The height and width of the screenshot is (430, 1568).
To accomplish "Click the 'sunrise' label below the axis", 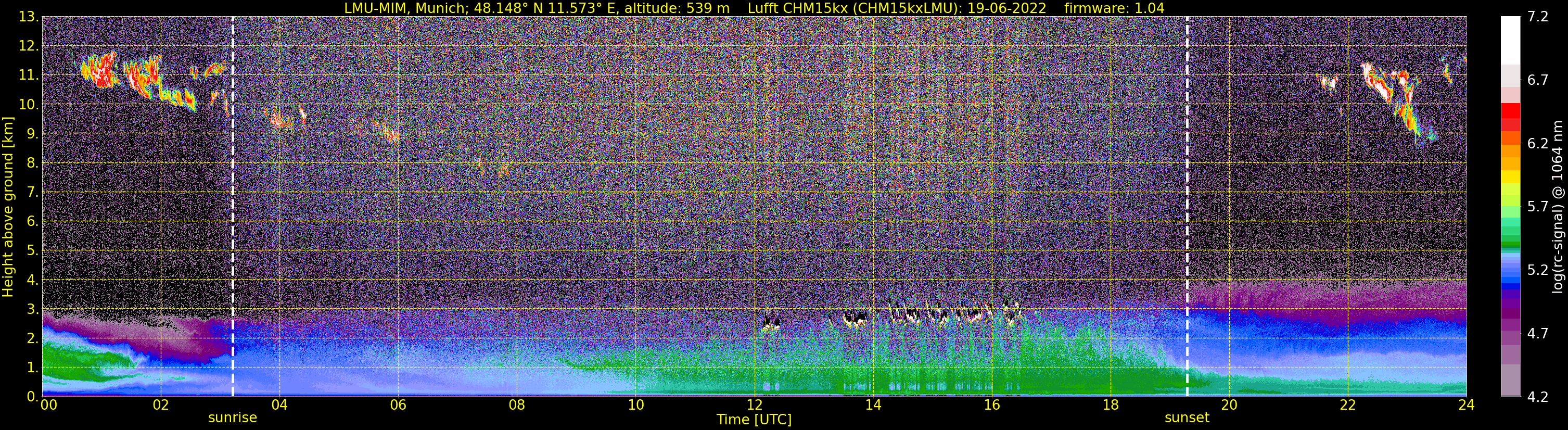I will 233,418.
